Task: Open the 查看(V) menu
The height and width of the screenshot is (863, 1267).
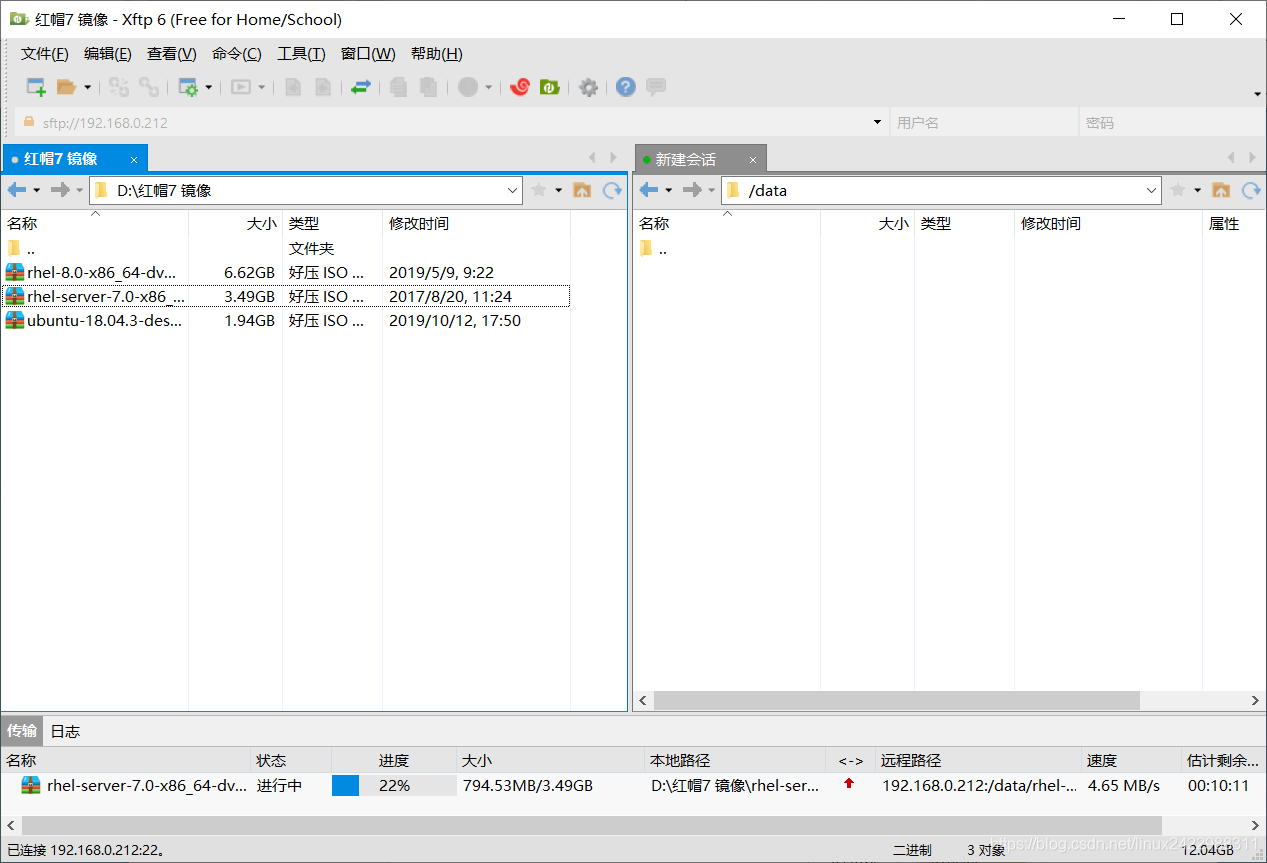Action: tap(172, 54)
